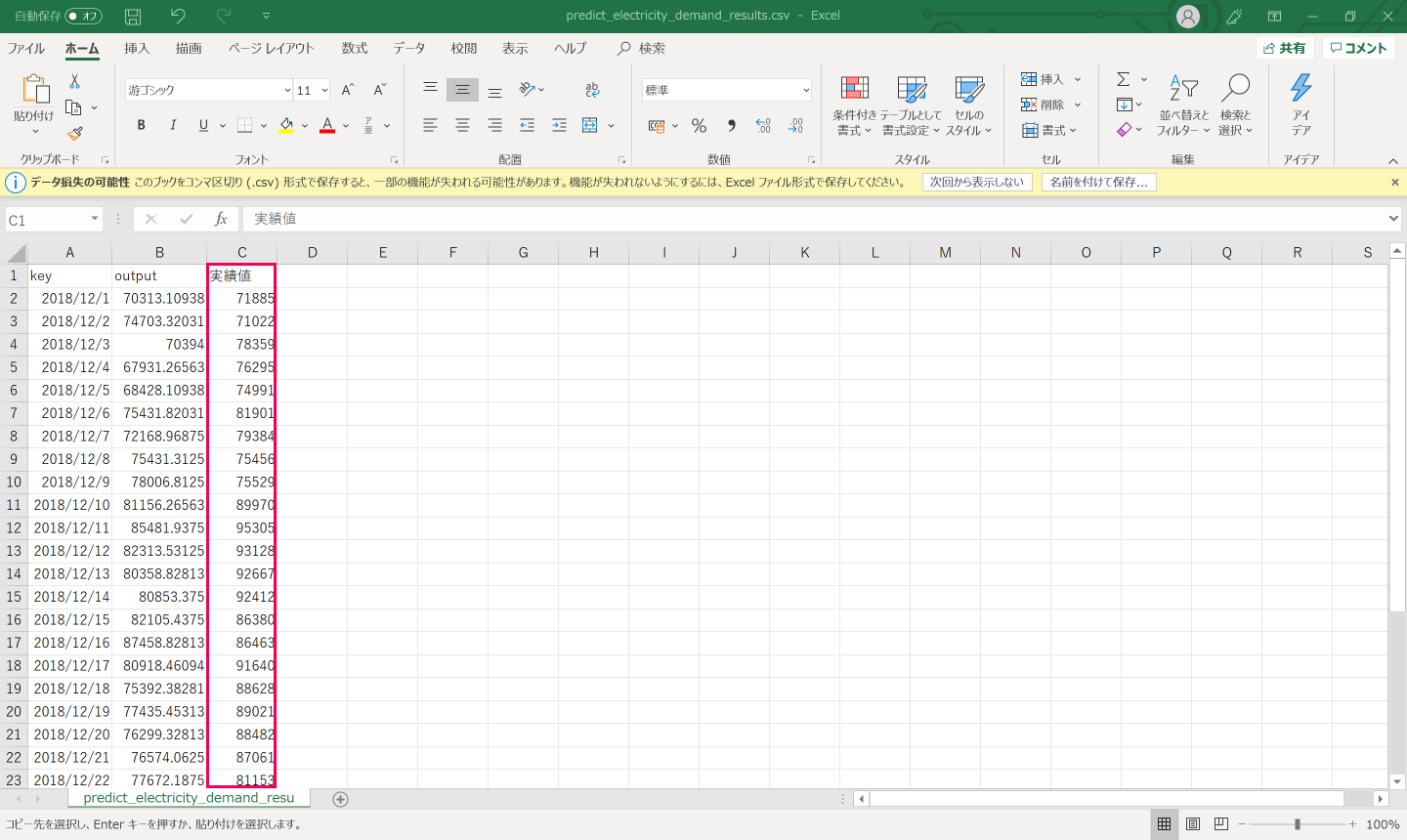Align text to the right
The width and height of the screenshot is (1407, 840).
tap(494, 125)
